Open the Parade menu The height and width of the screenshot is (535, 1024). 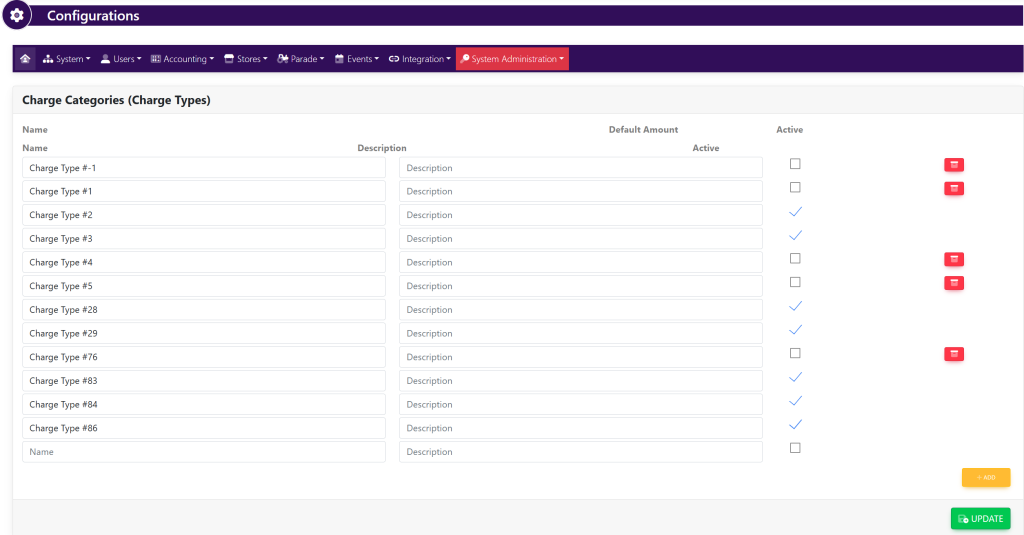coord(301,59)
